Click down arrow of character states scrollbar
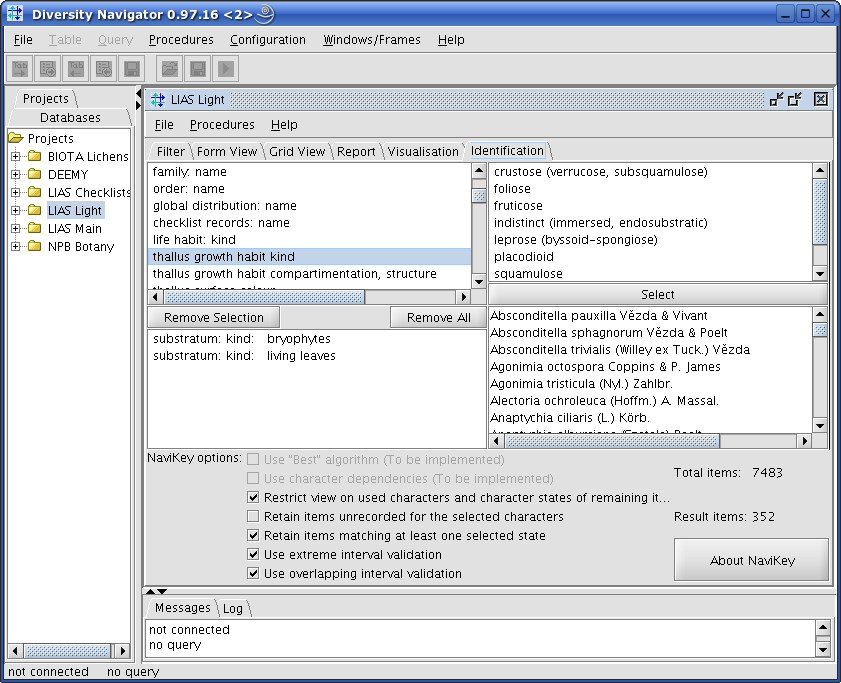This screenshot has width=841, height=683. click(x=820, y=274)
